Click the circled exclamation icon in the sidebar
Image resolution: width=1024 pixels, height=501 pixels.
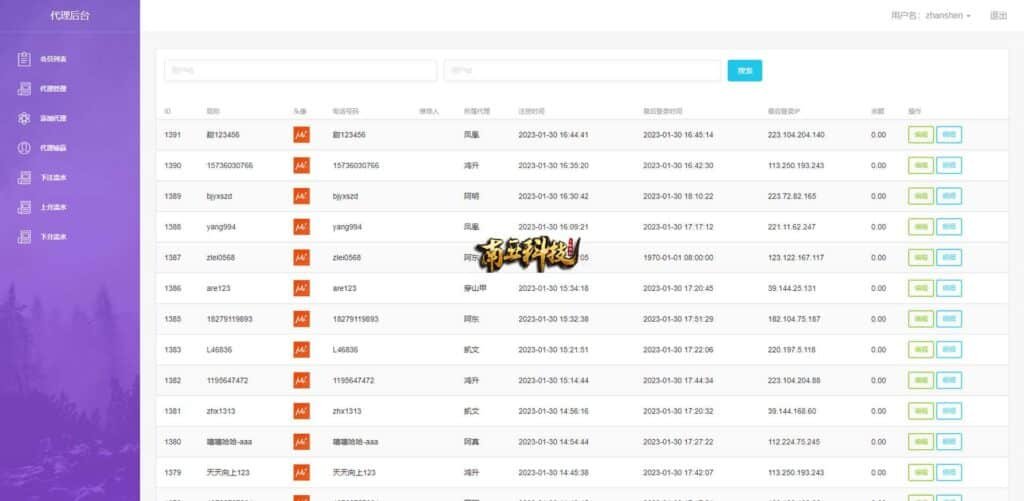click(x=24, y=148)
